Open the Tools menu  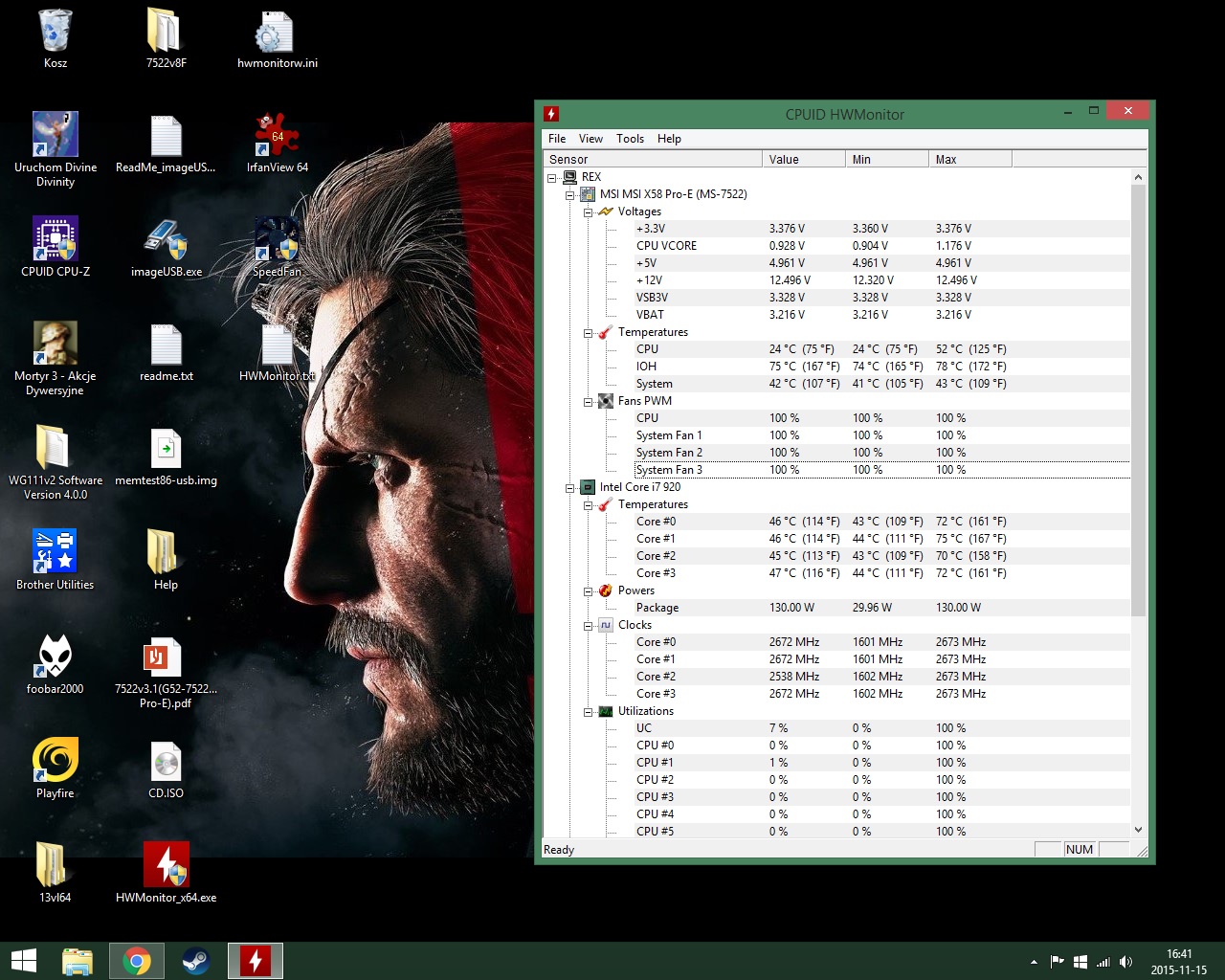tap(630, 139)
